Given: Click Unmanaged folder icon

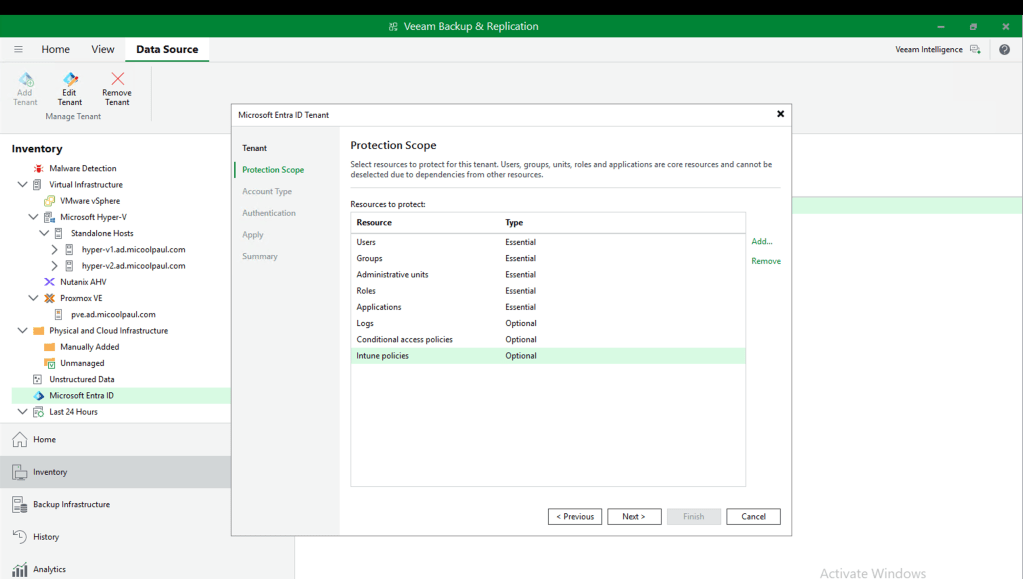Looking at the screenshot, I should [x=49, y=364].
